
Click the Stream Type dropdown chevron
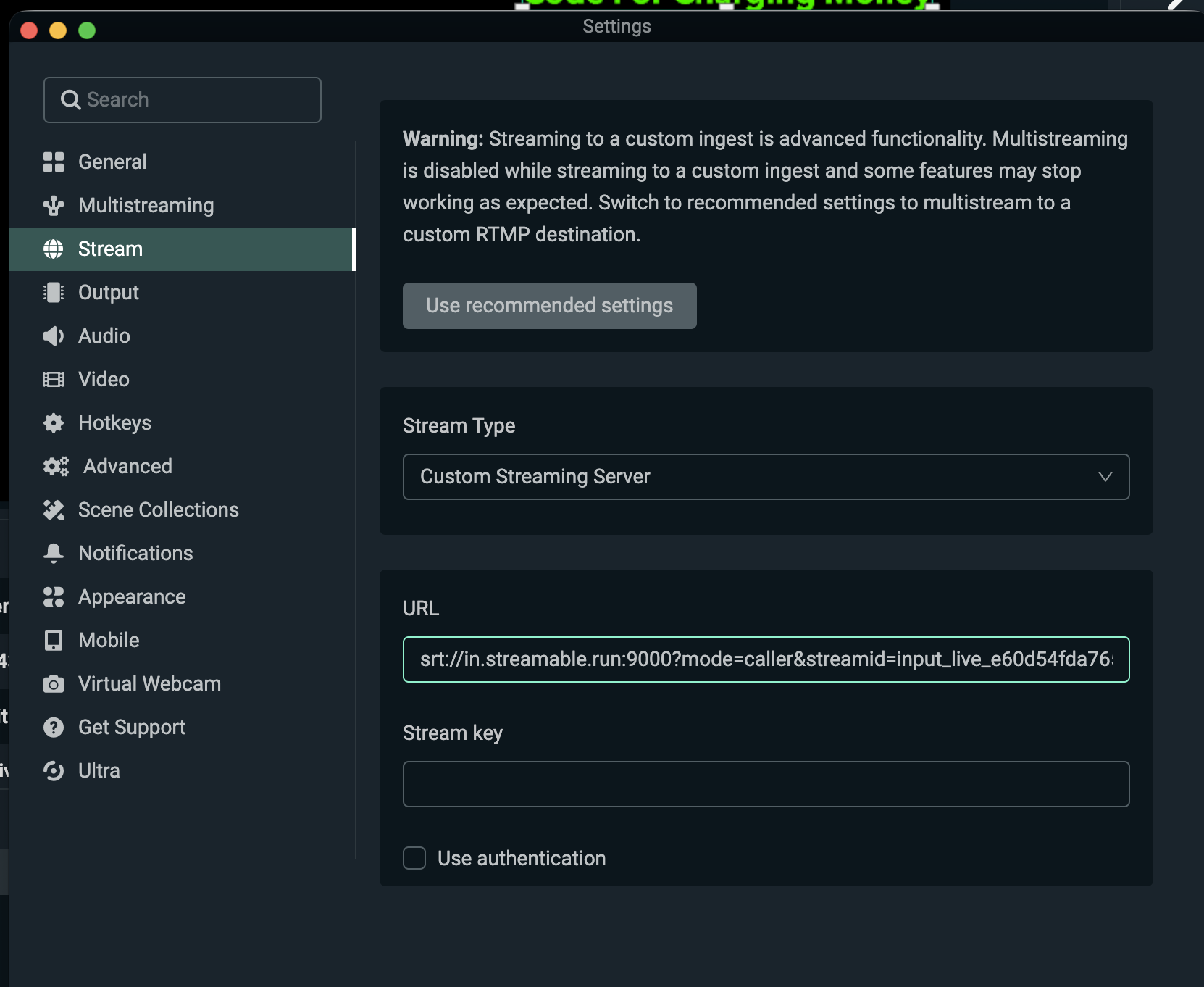1105,477
